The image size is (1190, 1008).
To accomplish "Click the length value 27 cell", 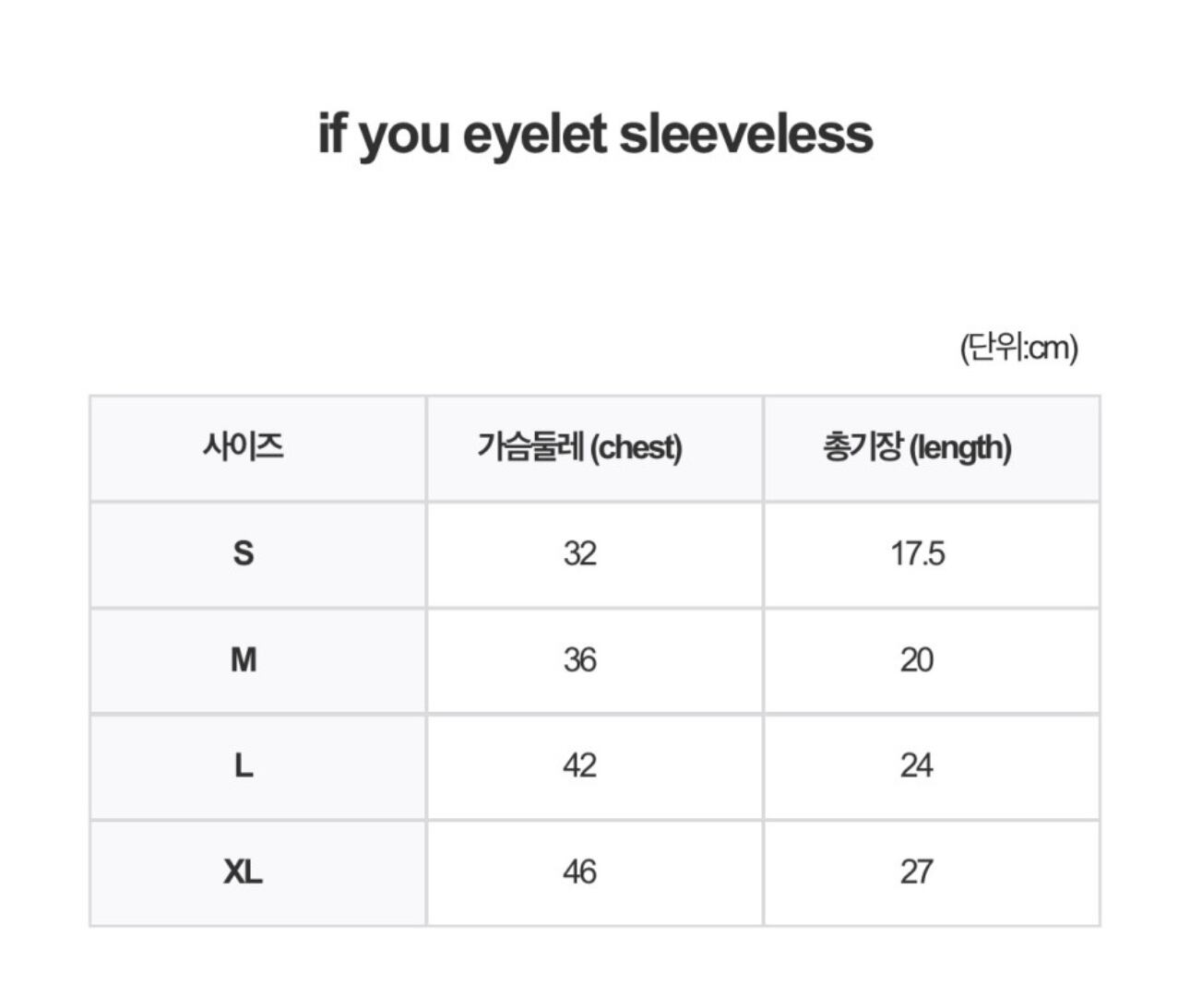I will [917, 872].
